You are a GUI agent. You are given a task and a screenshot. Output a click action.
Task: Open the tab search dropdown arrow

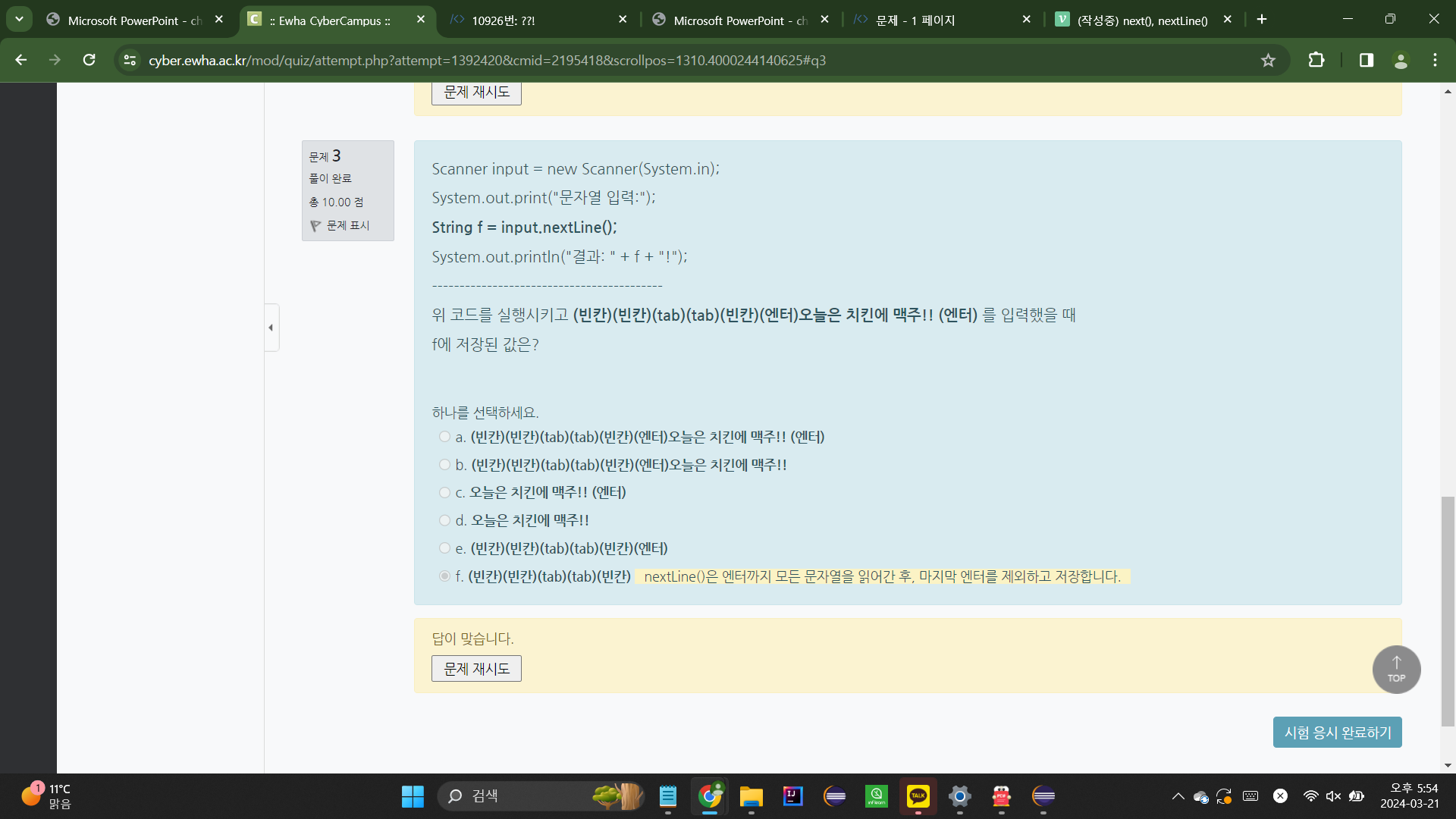click(x=19, y=19)
